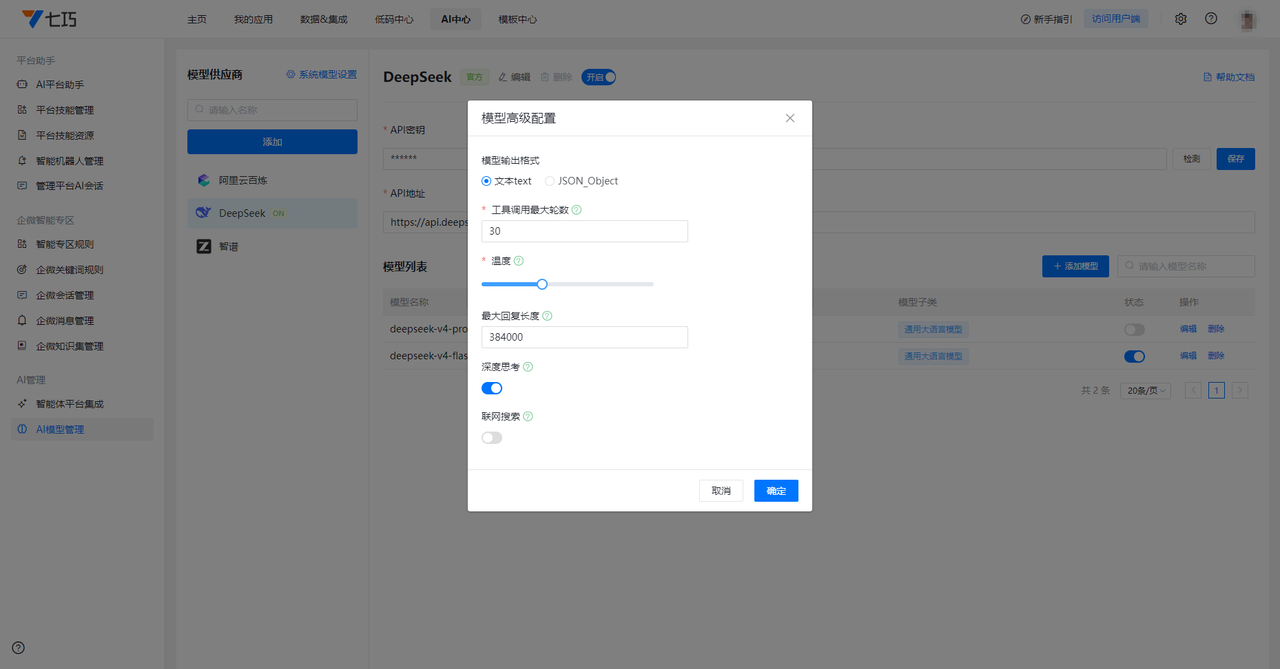Select the 文本text output format
This screenshot has width=1280, height=669.
pyautogui.click(x=506, y=181)
